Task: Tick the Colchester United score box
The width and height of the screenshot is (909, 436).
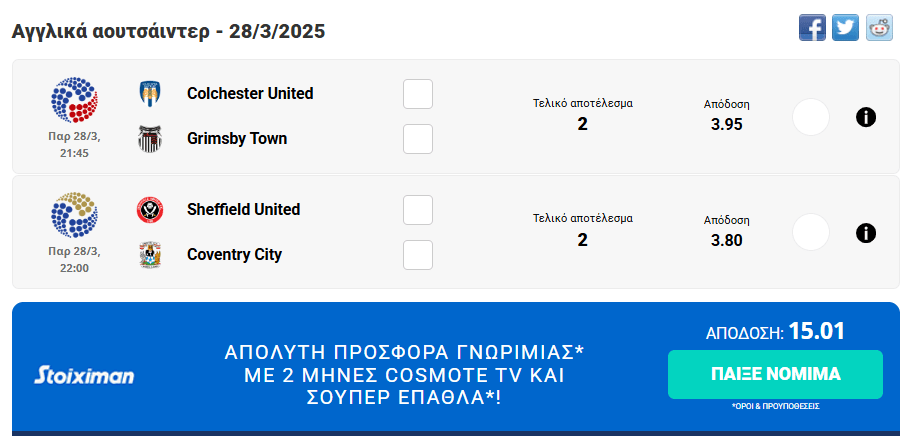Action: click(x=418, y=94)
